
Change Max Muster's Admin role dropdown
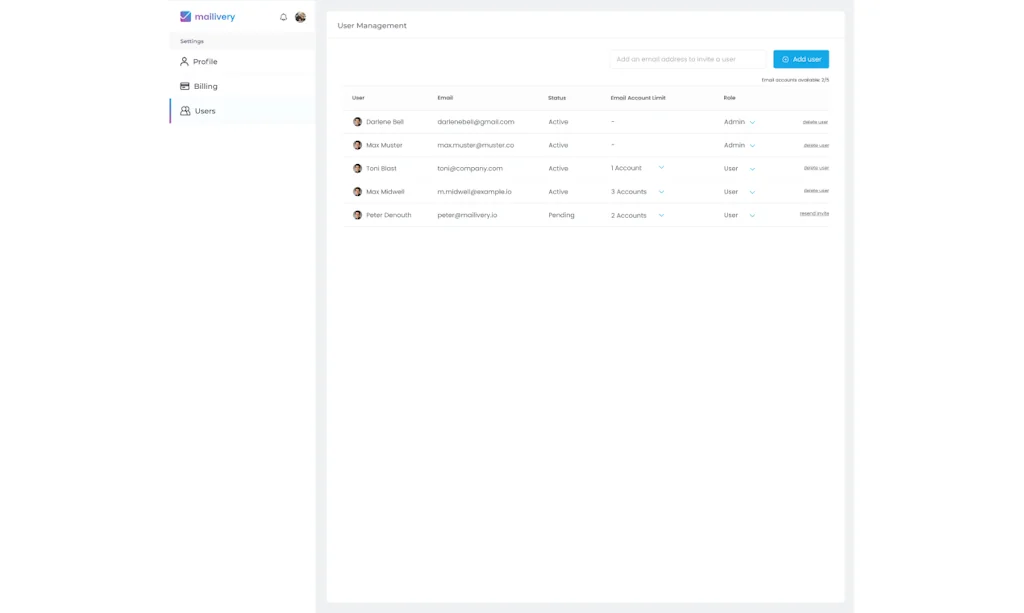click(752, 145)
